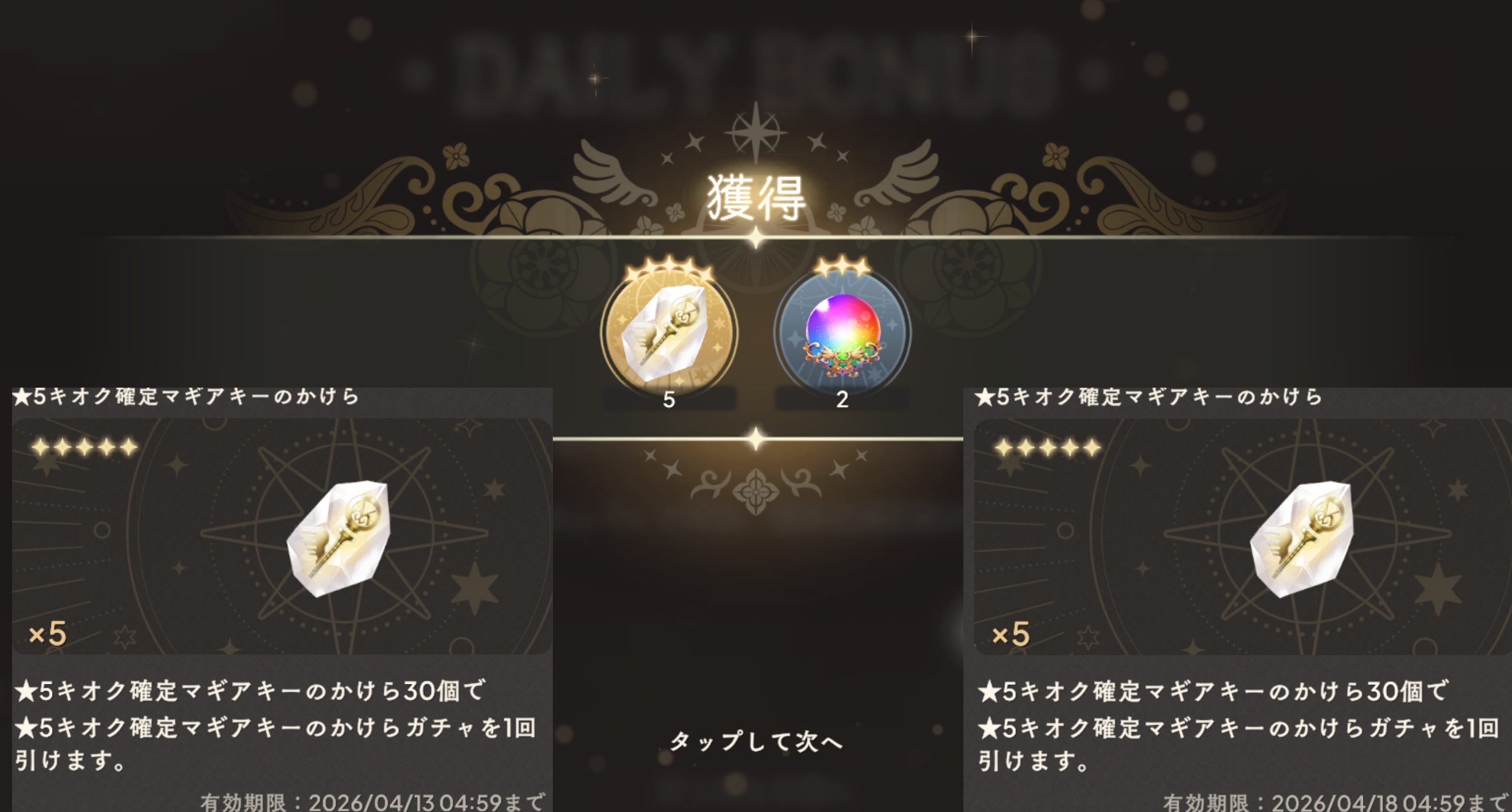Screen dimensions: 1512x812
Task: Select the key fragment image in right panel
Action: pos(1301,538)
